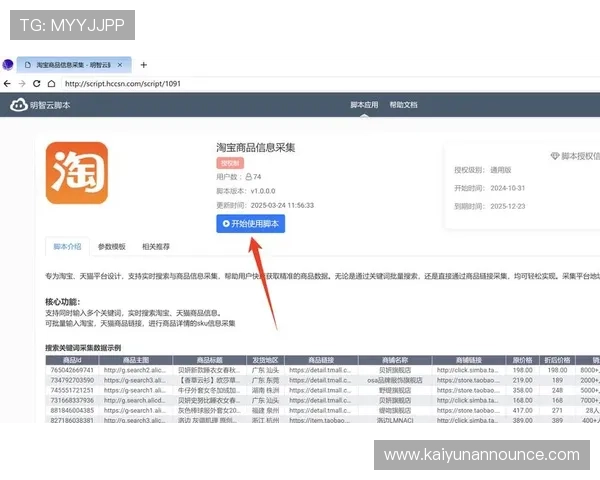Click the osa品牌服饰旗舰店 shop name cell

(395, 380)
